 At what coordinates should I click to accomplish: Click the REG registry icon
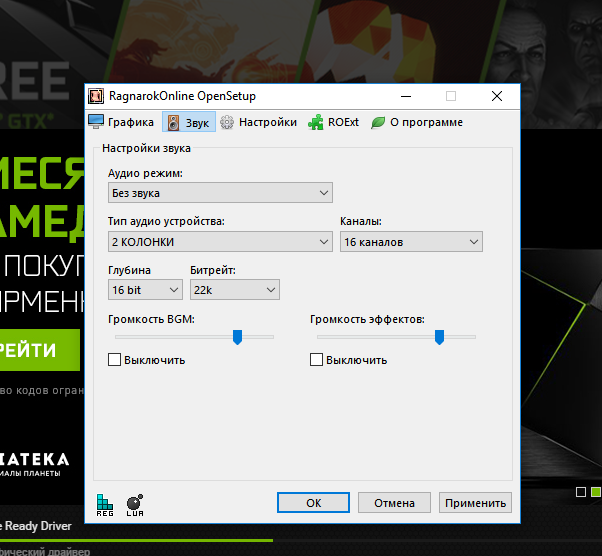tap(105, 505)
